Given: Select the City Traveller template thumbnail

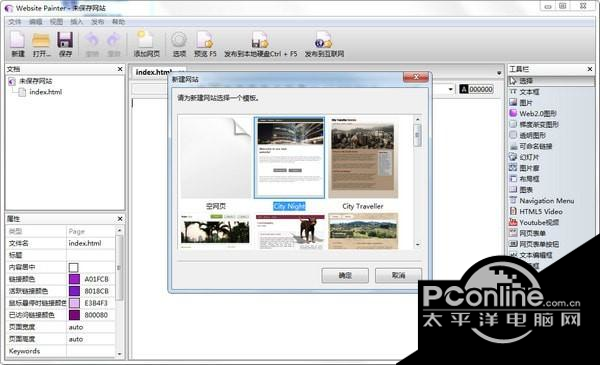Looking at the screenshot, I should tap(363, 158).
